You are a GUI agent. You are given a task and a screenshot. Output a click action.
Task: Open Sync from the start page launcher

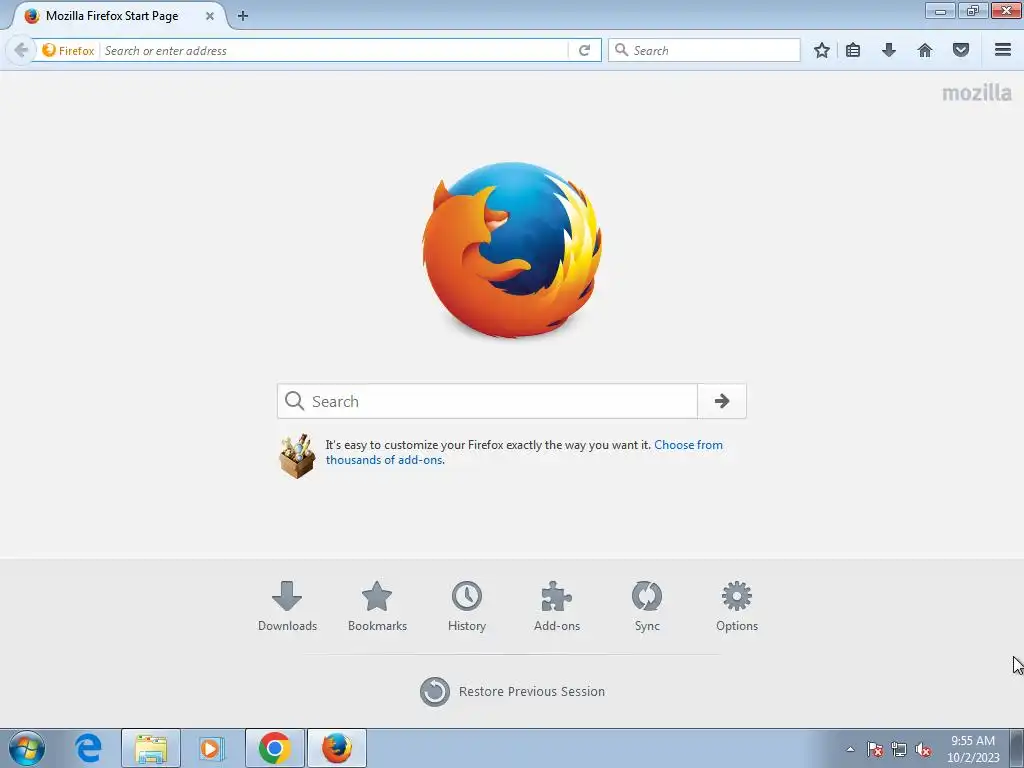(x=647, y=606)
